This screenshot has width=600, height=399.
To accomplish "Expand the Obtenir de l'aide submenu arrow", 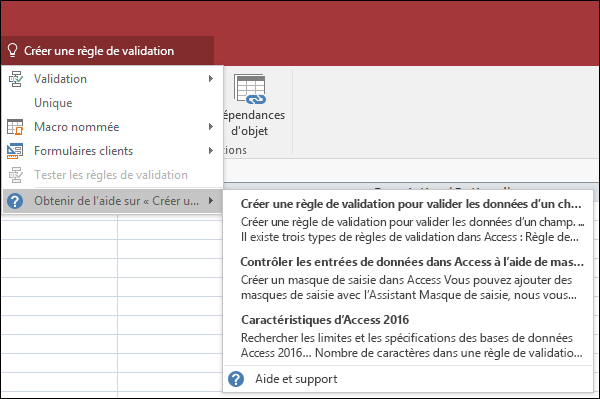I will [x=210, y=200].
